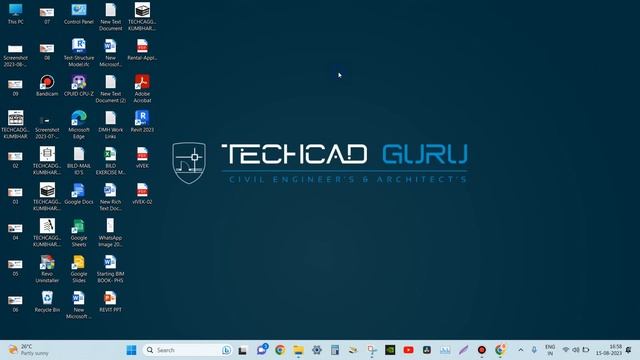The width and height of the screenshot is (640, 360).
Task: Select the vIVEK-02 PDF file
Action: [x=142, y=193]
